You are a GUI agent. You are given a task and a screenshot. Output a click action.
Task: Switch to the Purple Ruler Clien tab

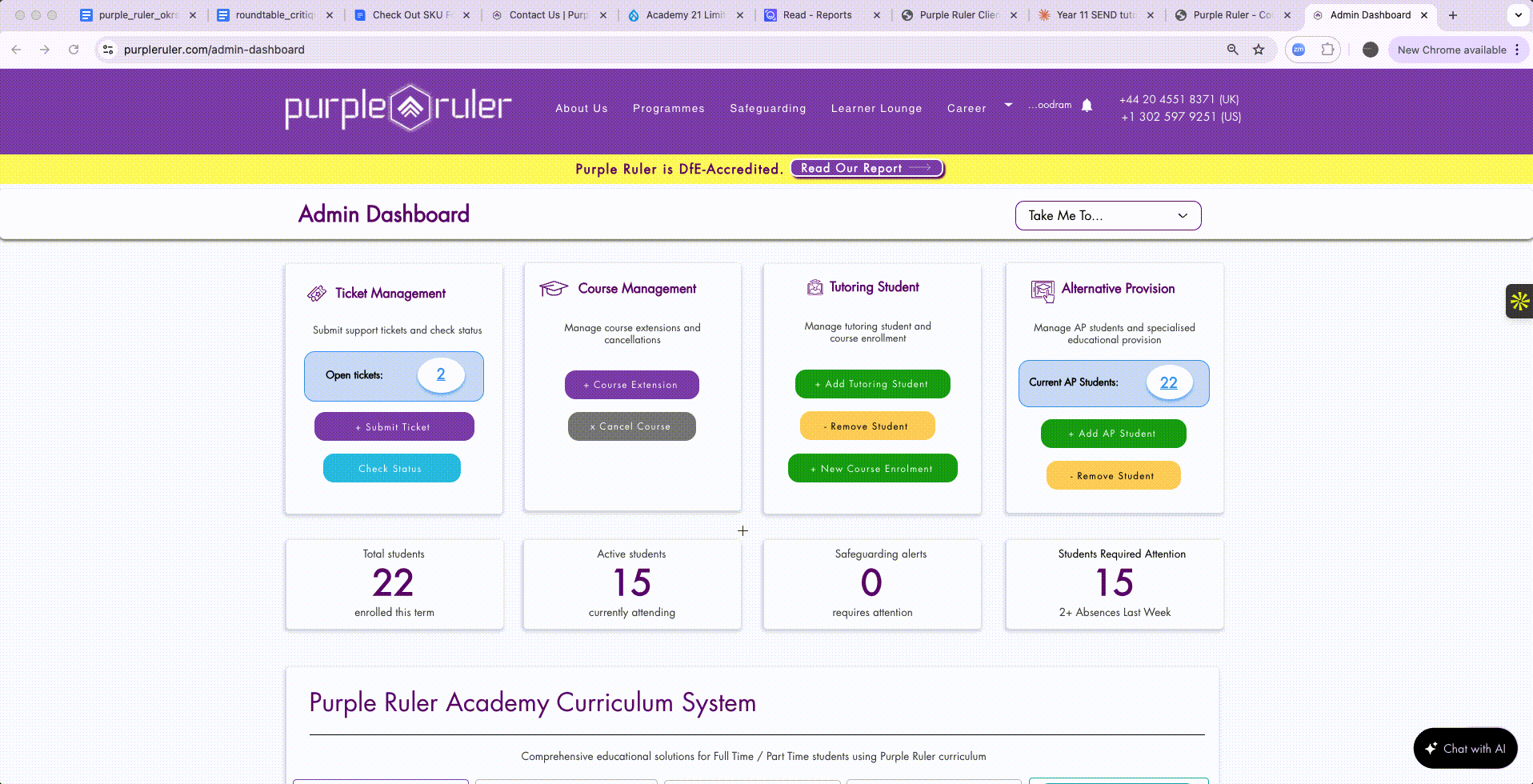(x=959, y=15)
